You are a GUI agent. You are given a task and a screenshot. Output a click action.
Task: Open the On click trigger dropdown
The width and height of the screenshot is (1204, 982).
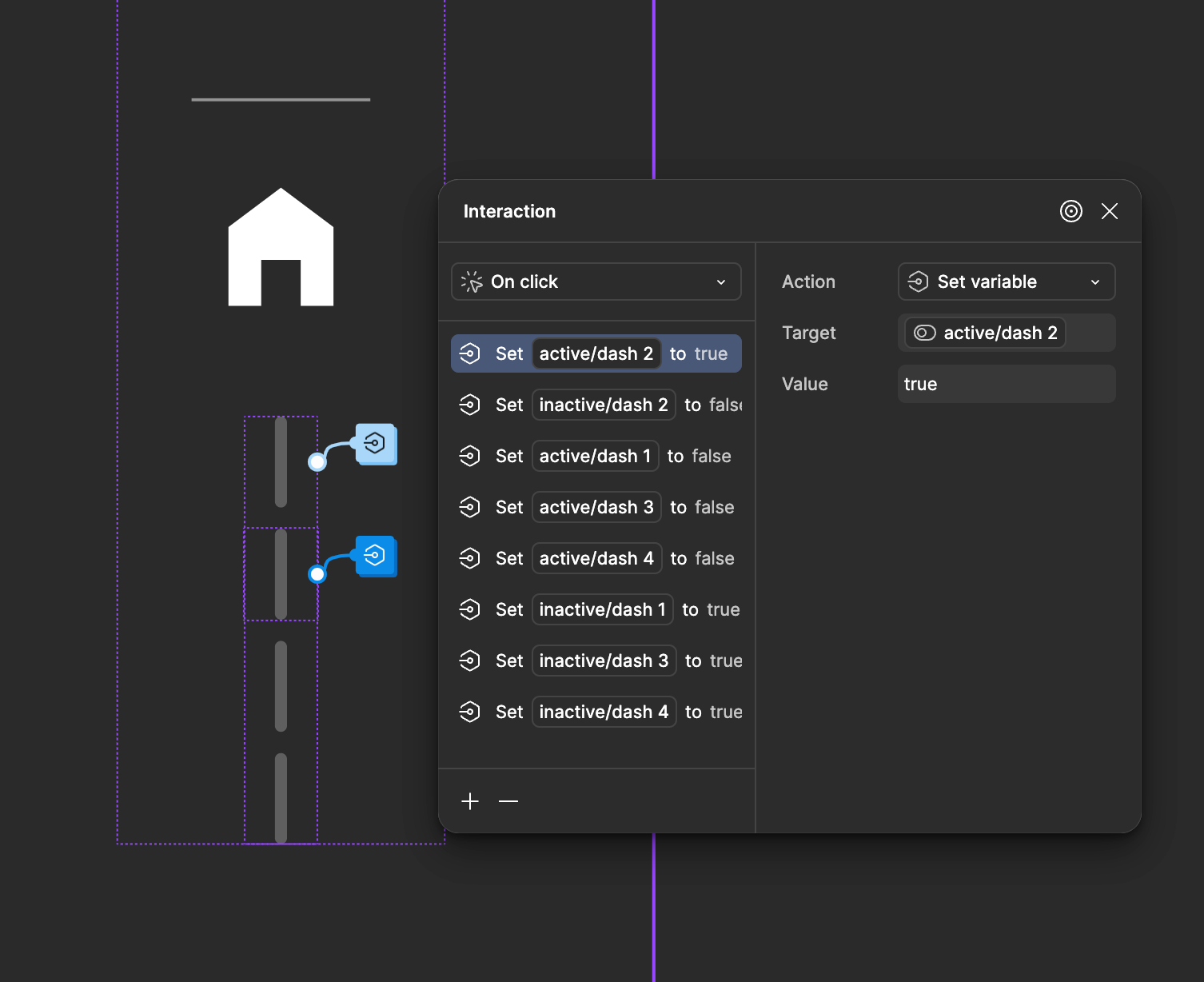[x=596, y=281]
